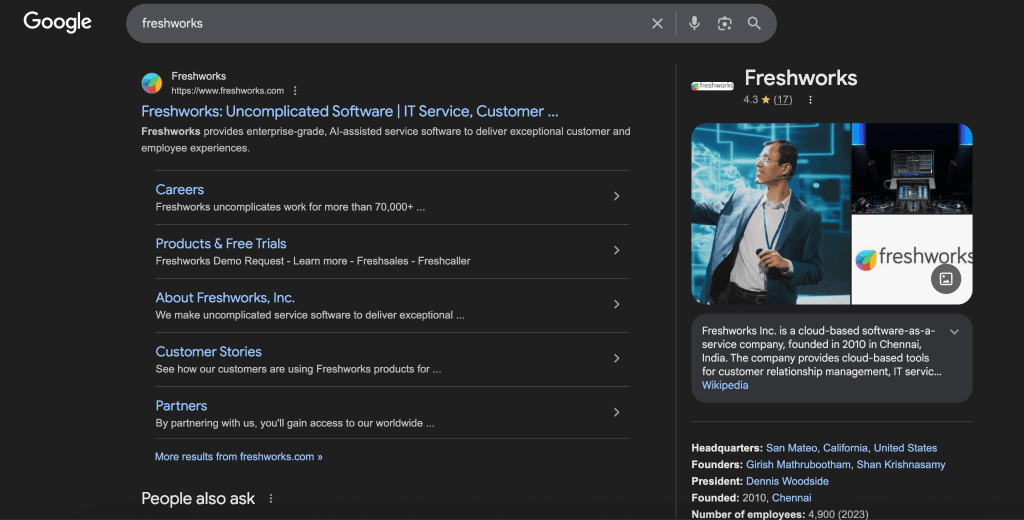Expand the Careers sitelink chevron
The image size is (1024, 520).
coord(616,197)
